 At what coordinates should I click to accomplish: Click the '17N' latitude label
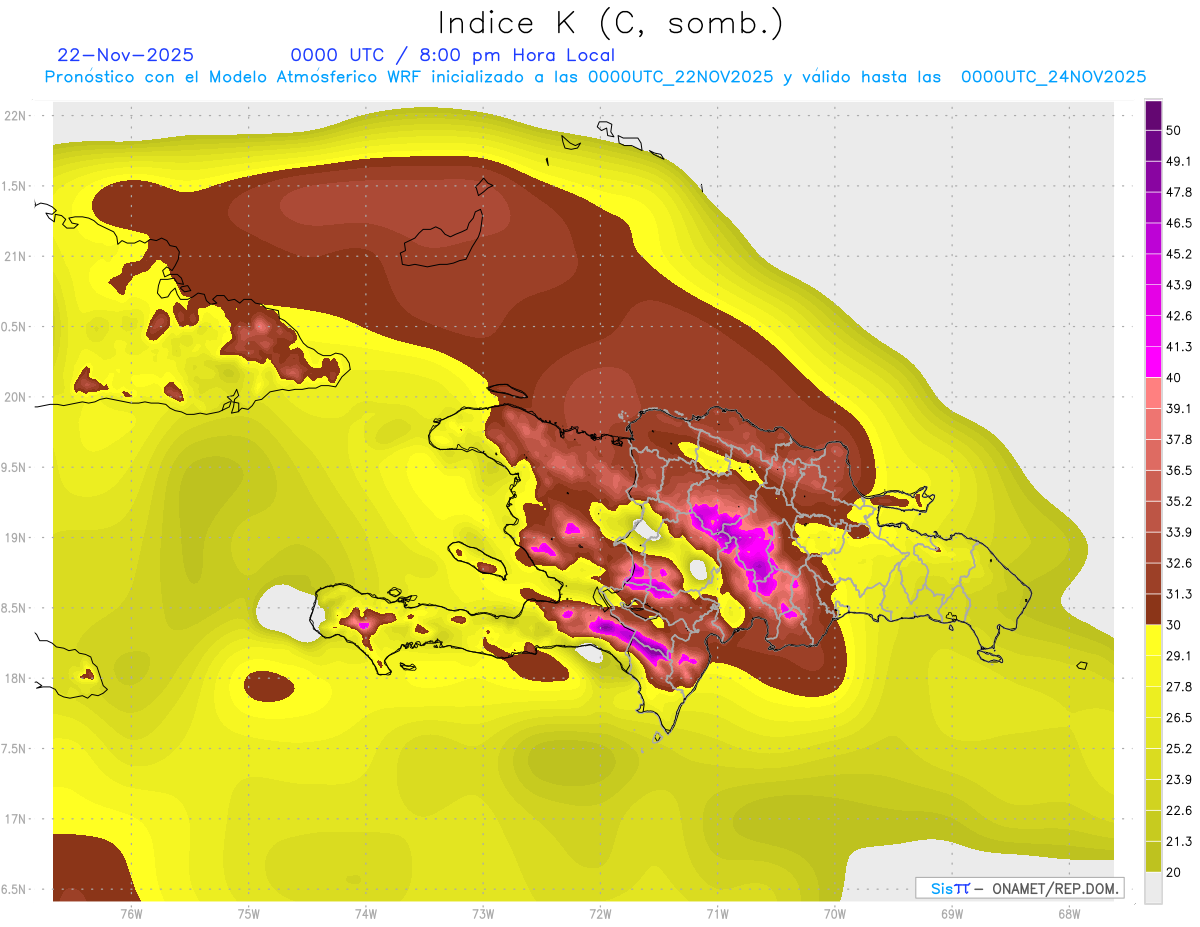click(x=17, y=819)
